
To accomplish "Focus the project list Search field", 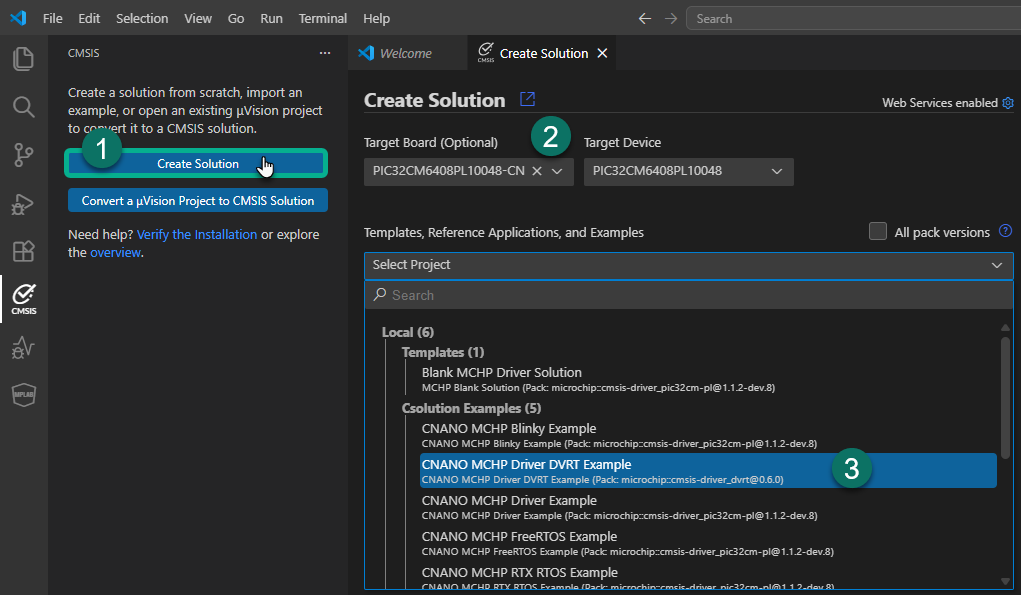I will click(x=688, y=295).
